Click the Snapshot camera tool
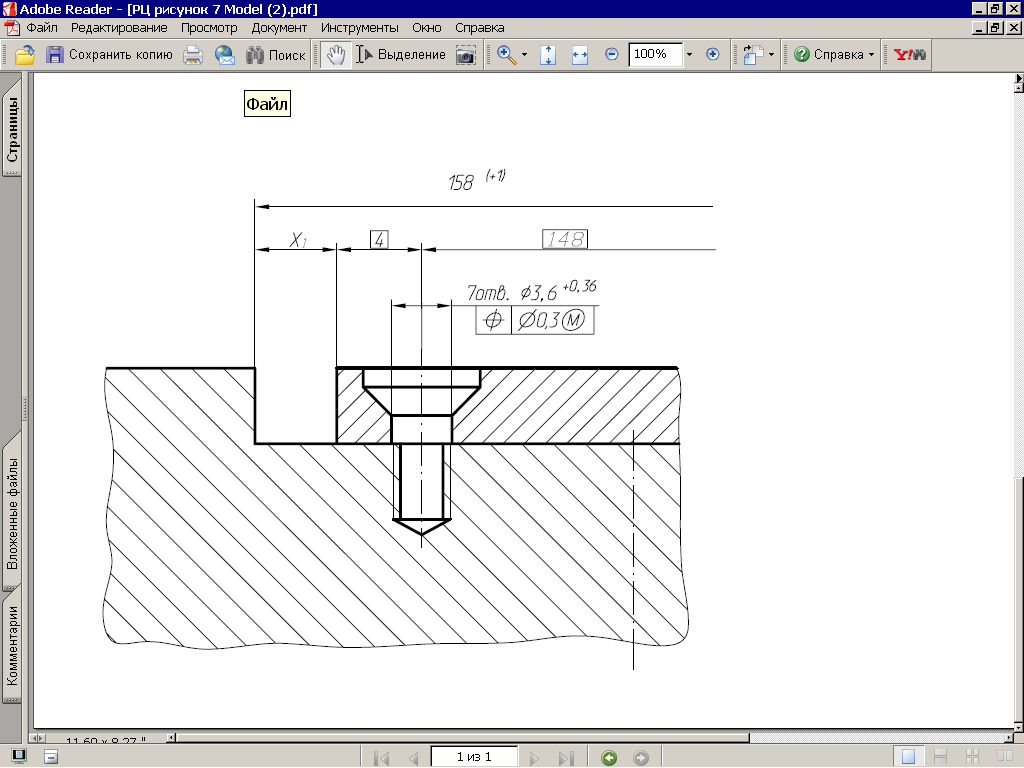Image resolution: width=1024 pixels, height=768 pixels. (465, 55)
